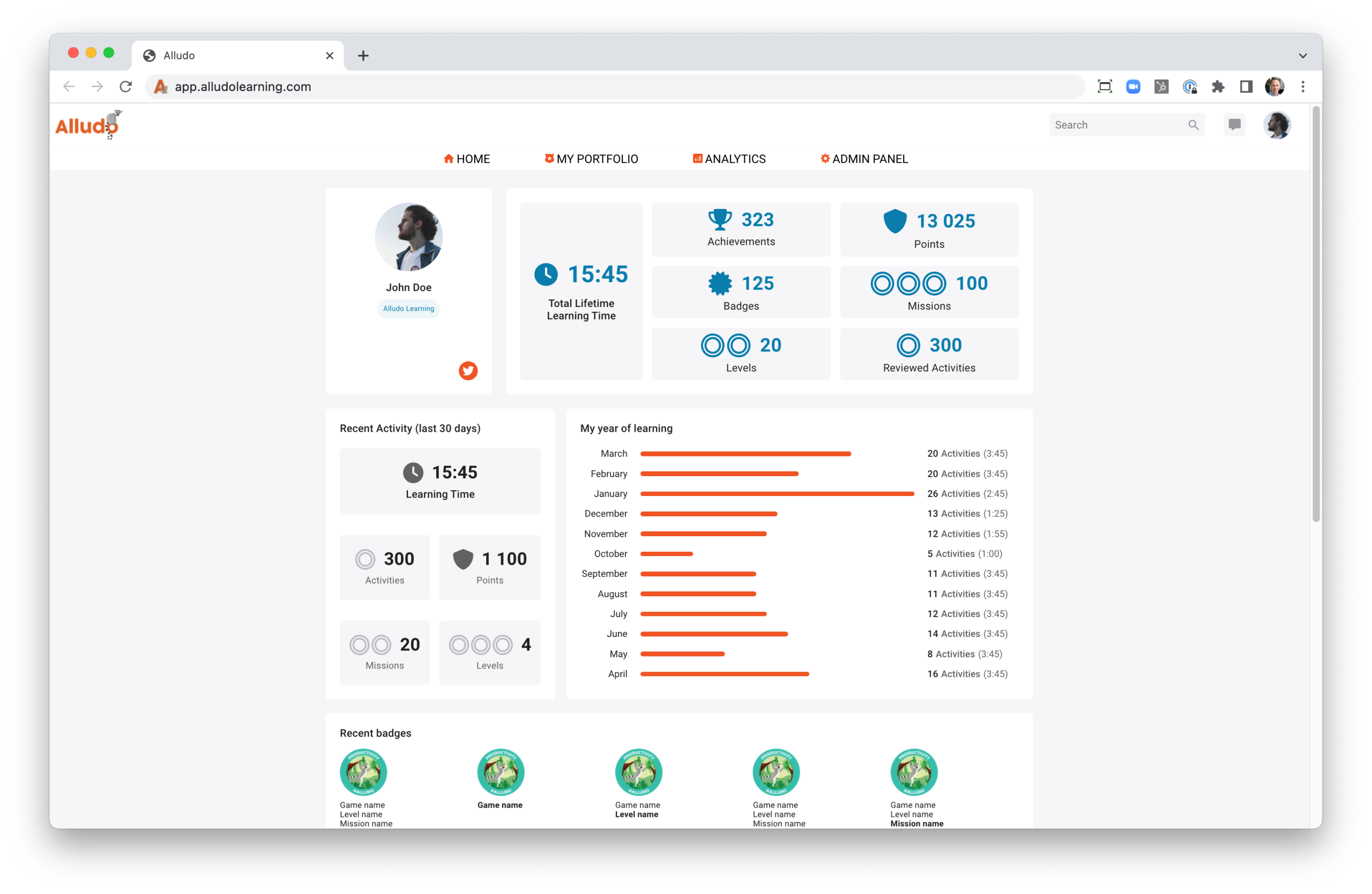Click the page vertical scrollbar
This screenshot has width=1372, height=894.
click(1316, 314)
